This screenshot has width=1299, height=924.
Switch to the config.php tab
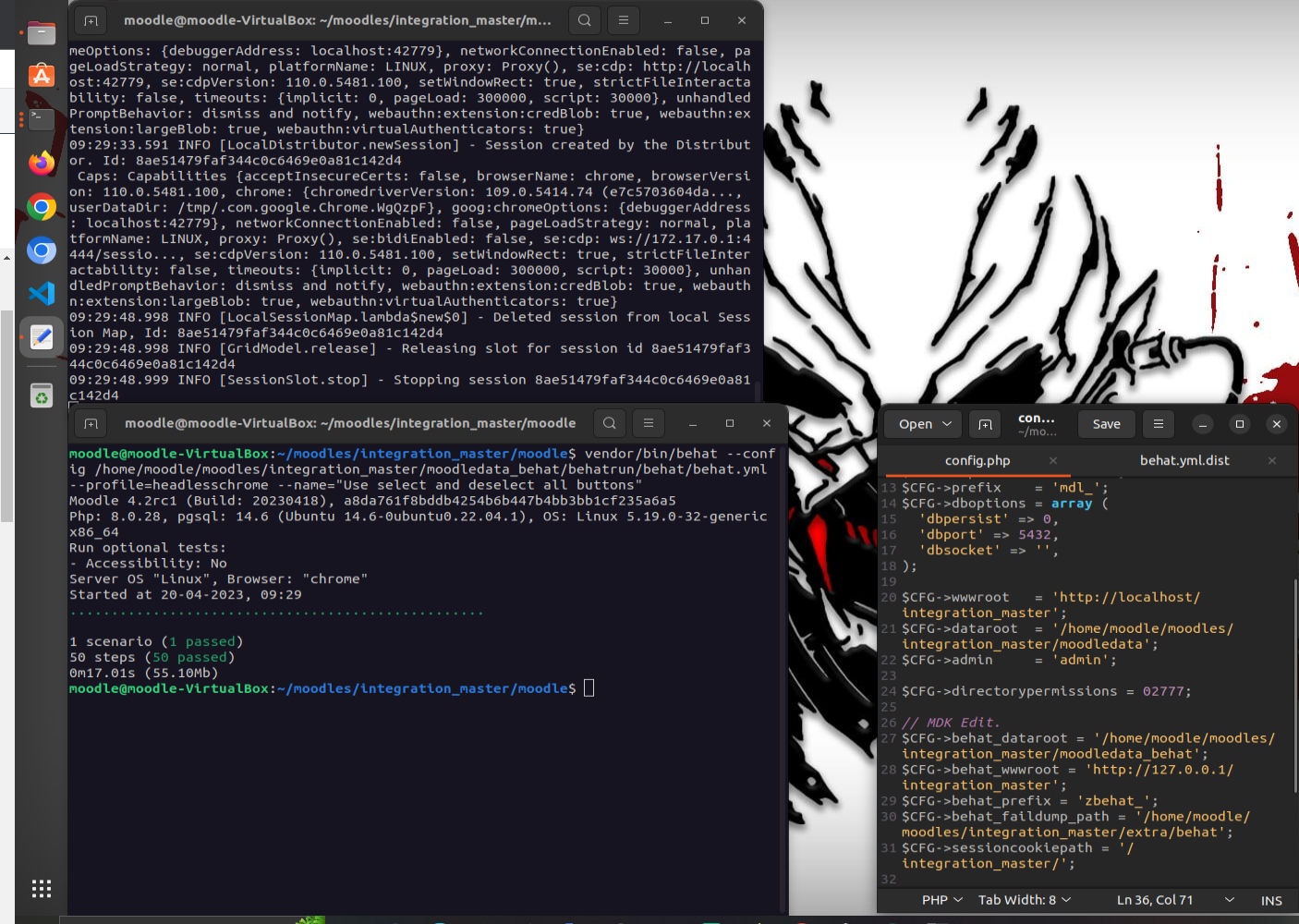977,460
